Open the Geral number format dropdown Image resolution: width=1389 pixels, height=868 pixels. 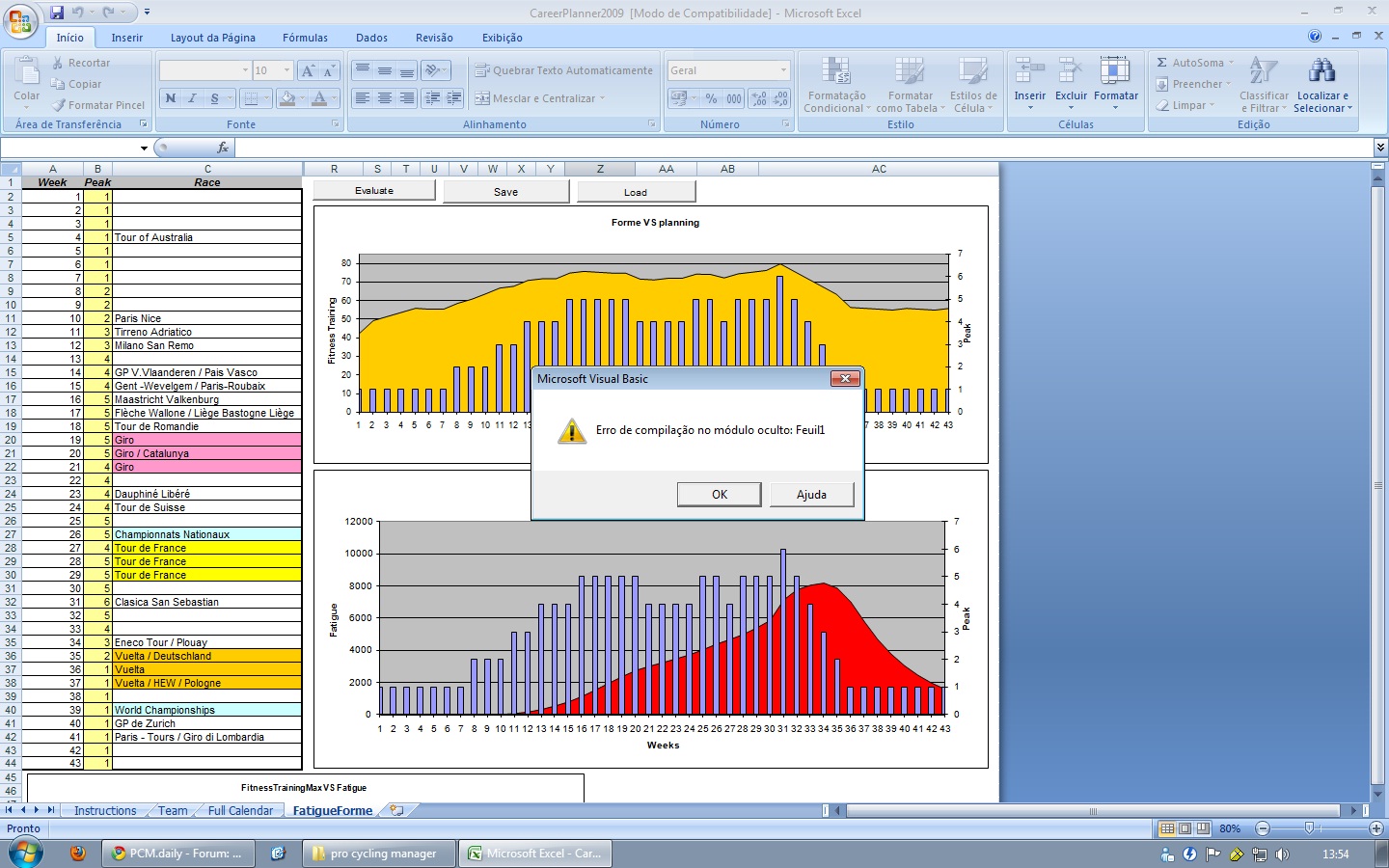tap(783, 70)
